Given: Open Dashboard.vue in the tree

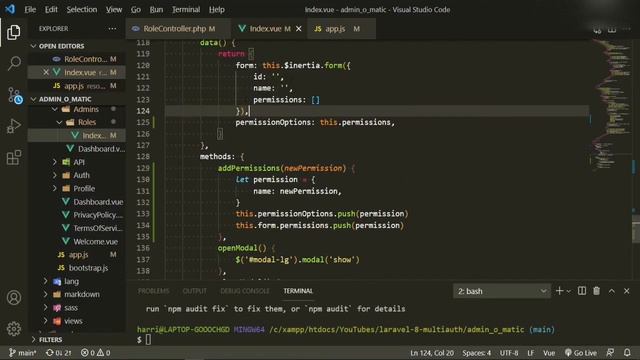Looking at the screenshot, I should (x=98, y=202).
